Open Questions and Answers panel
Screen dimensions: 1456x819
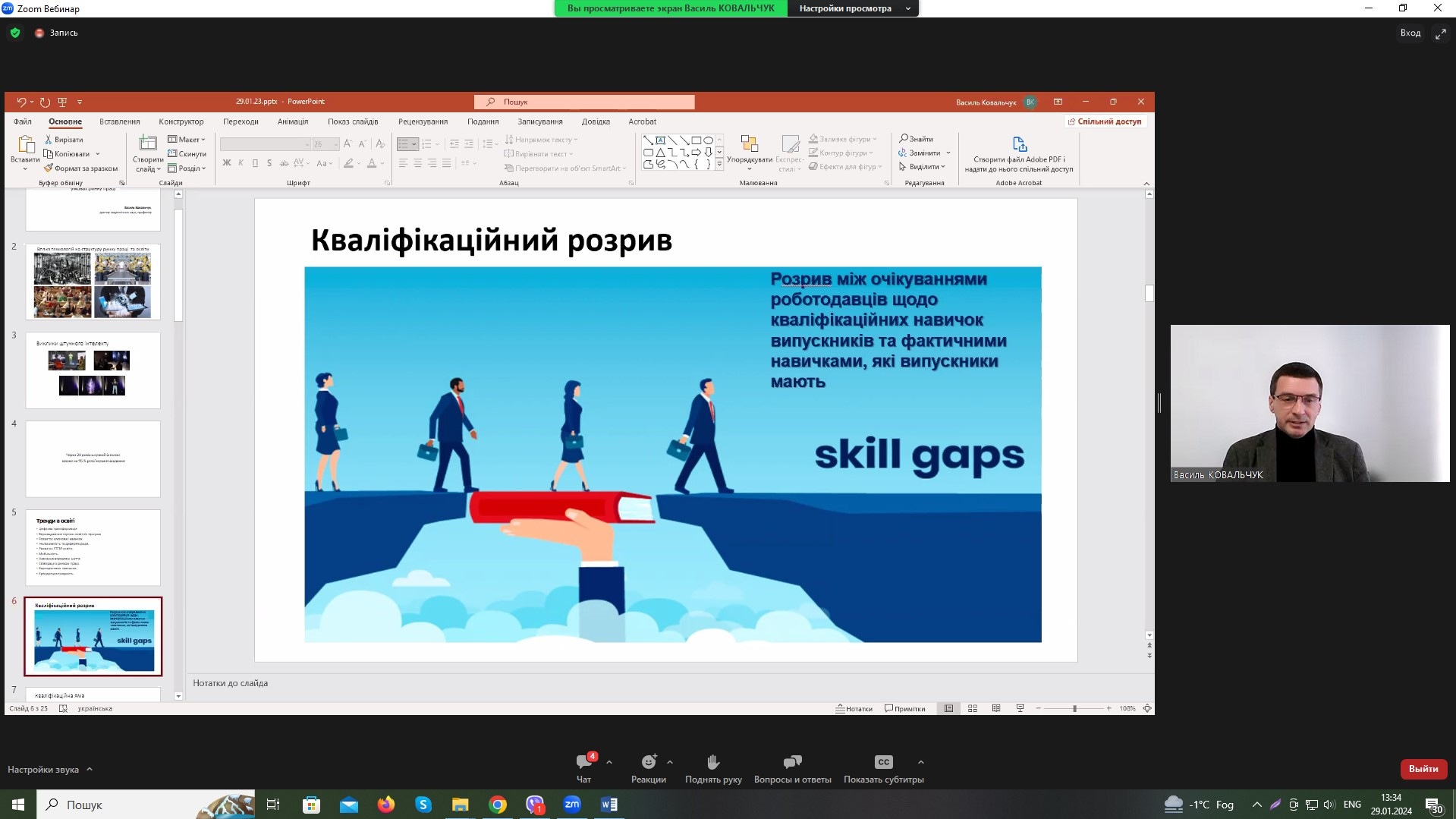792,767
